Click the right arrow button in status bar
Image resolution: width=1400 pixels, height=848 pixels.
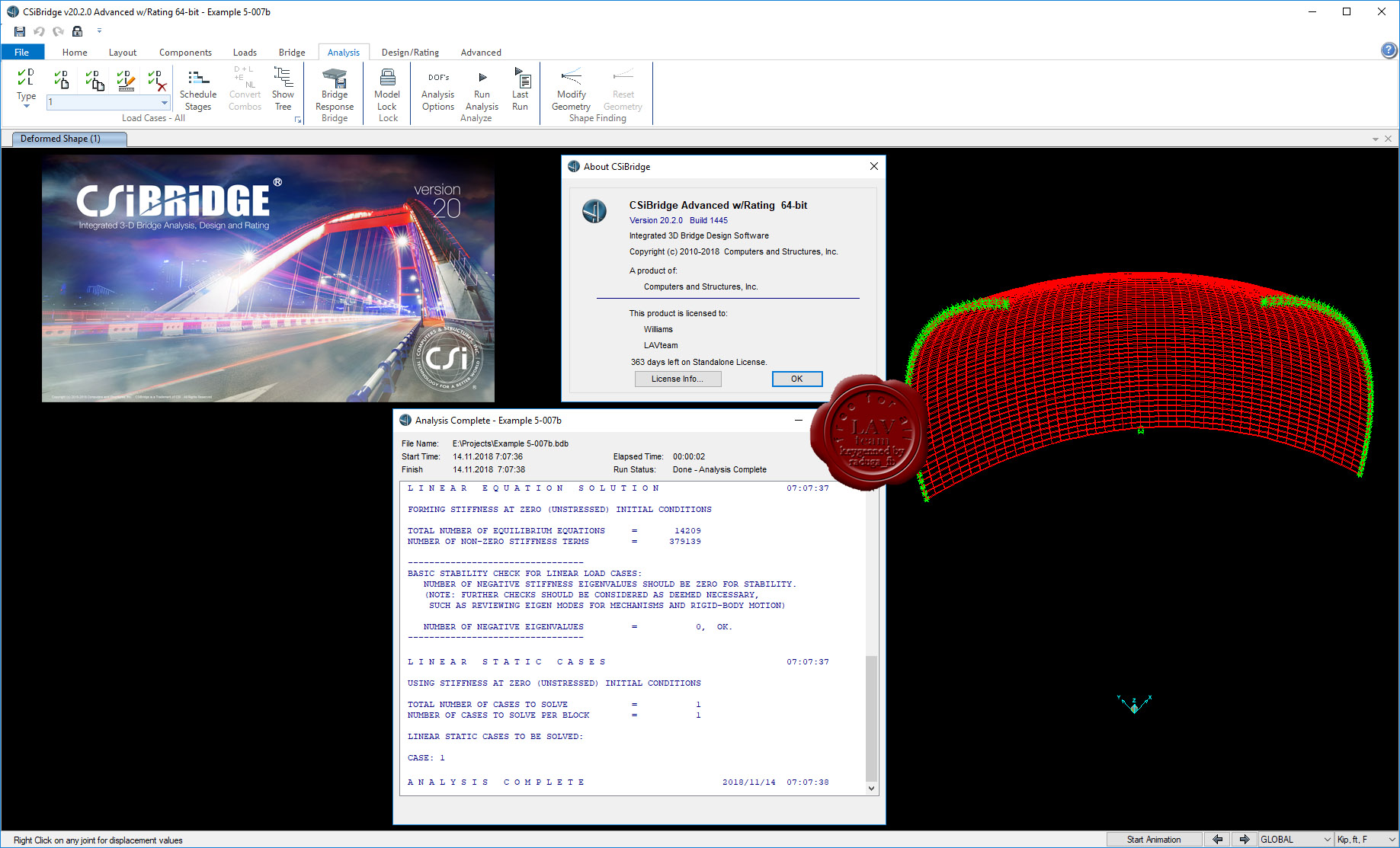[x=1244, y=840]
